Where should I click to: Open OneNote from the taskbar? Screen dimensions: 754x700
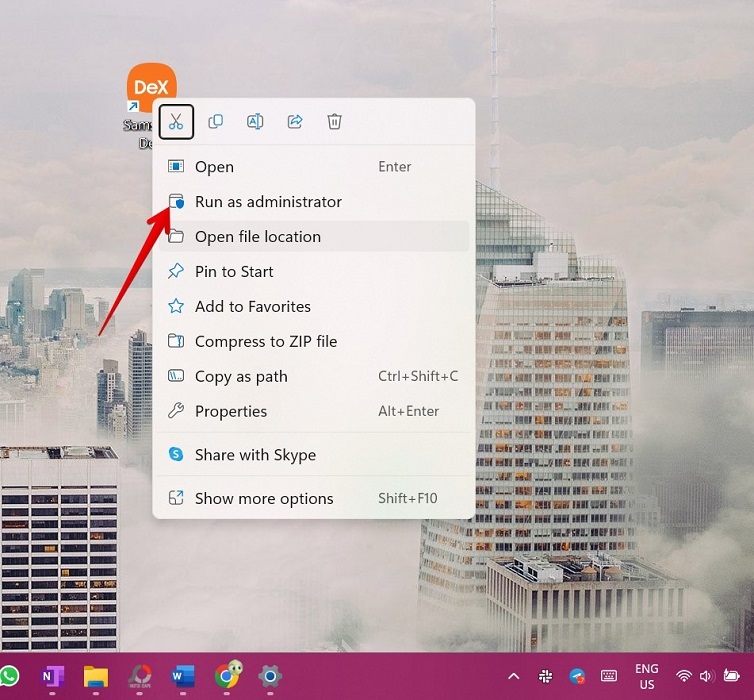(x=52, y=676)
